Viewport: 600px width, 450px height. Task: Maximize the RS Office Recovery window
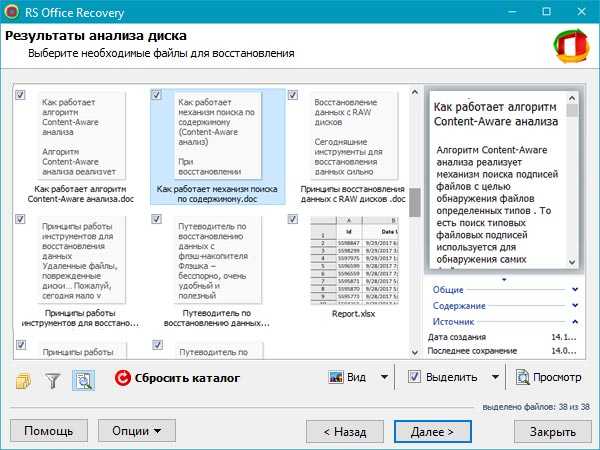tap(547, 11)
